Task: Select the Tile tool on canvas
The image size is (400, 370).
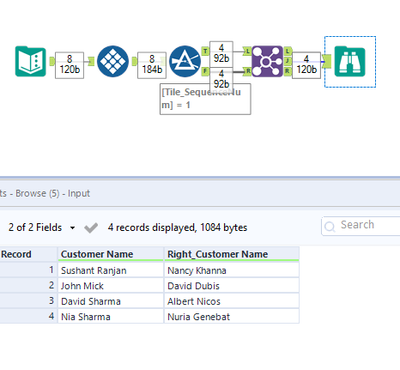Action: (x=113, y=62)
